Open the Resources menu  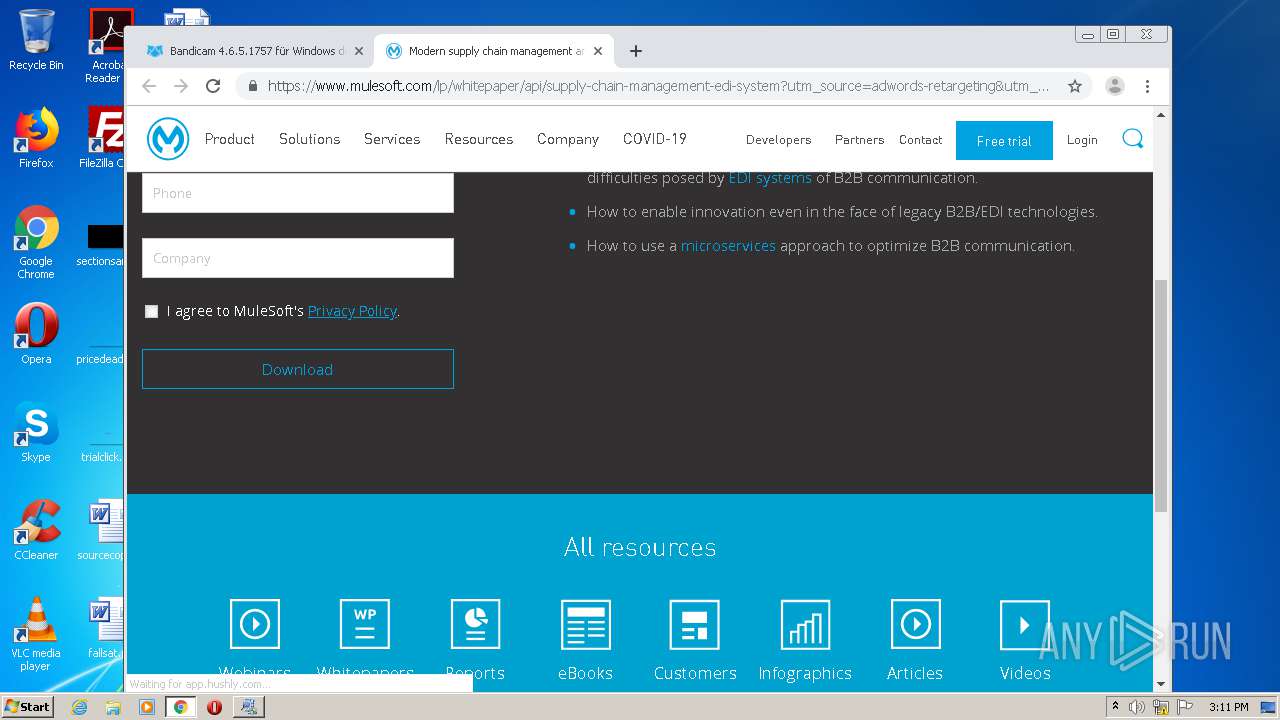click(x=479, y=139)
